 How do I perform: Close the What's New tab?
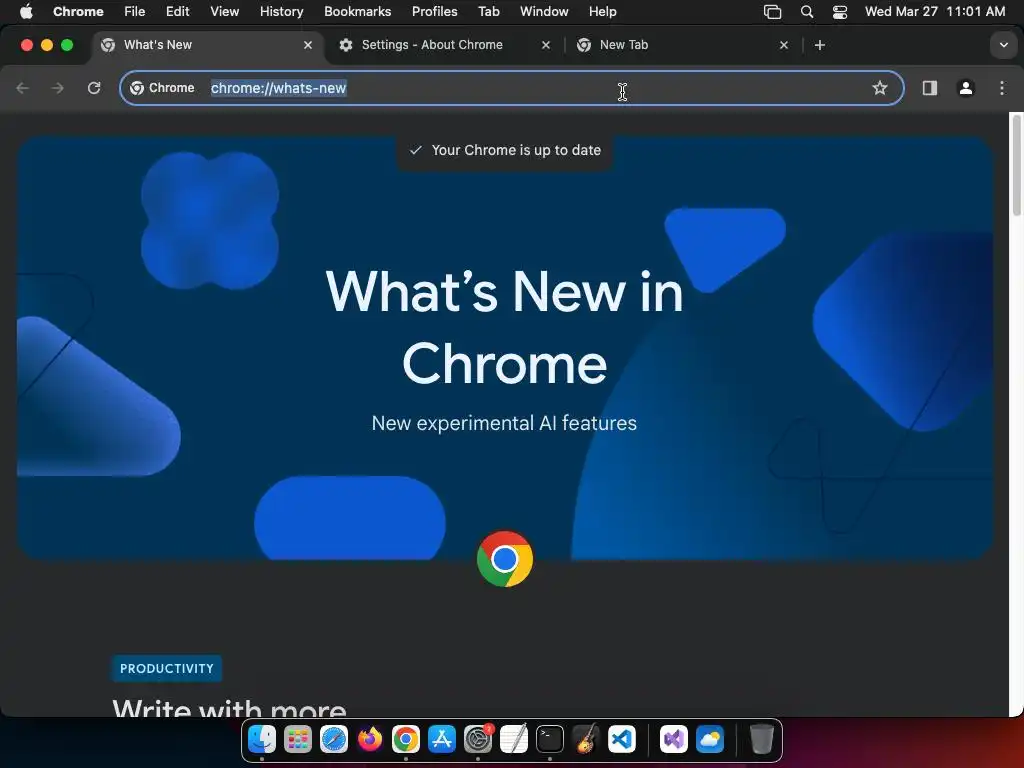pyautogui.click(x=308, y=45)
